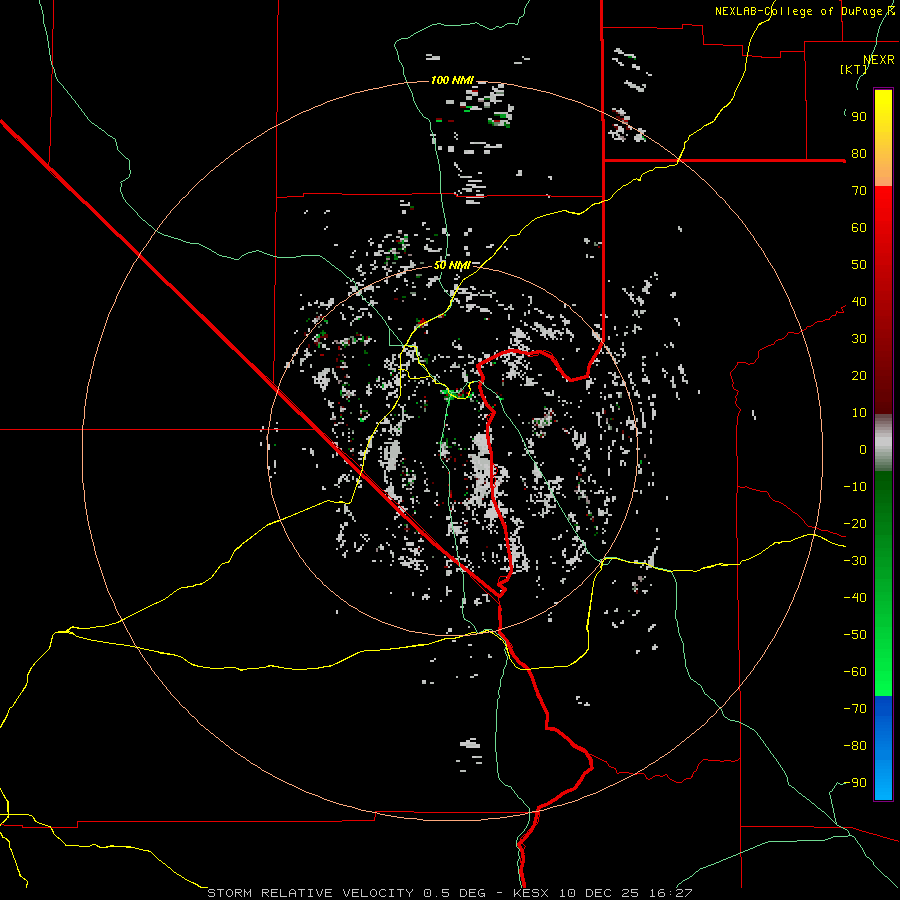Click the 90 value on velocity scale

coord(859,117)
